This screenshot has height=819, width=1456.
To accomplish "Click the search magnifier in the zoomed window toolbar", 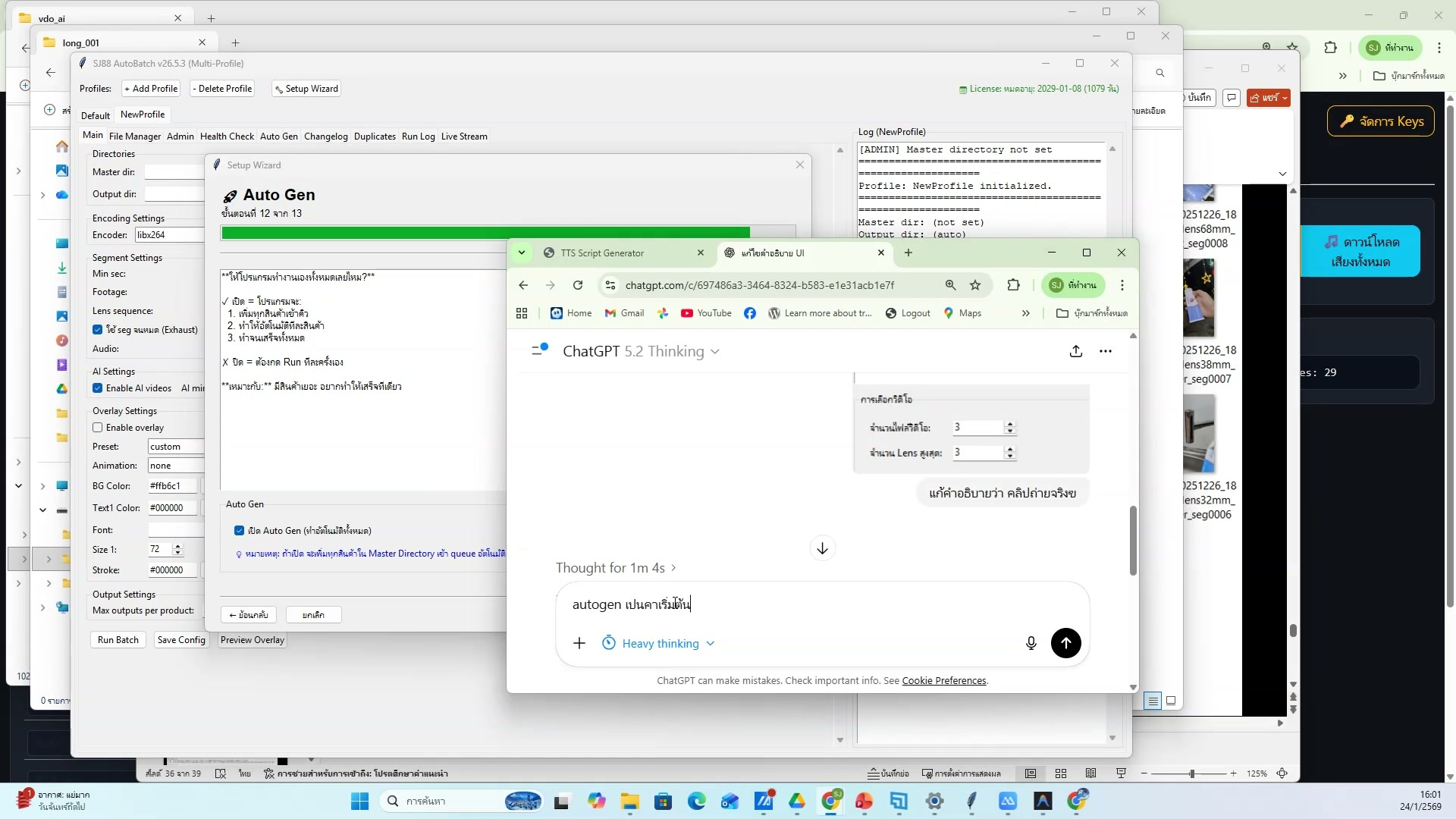I will coord(1160,73).
